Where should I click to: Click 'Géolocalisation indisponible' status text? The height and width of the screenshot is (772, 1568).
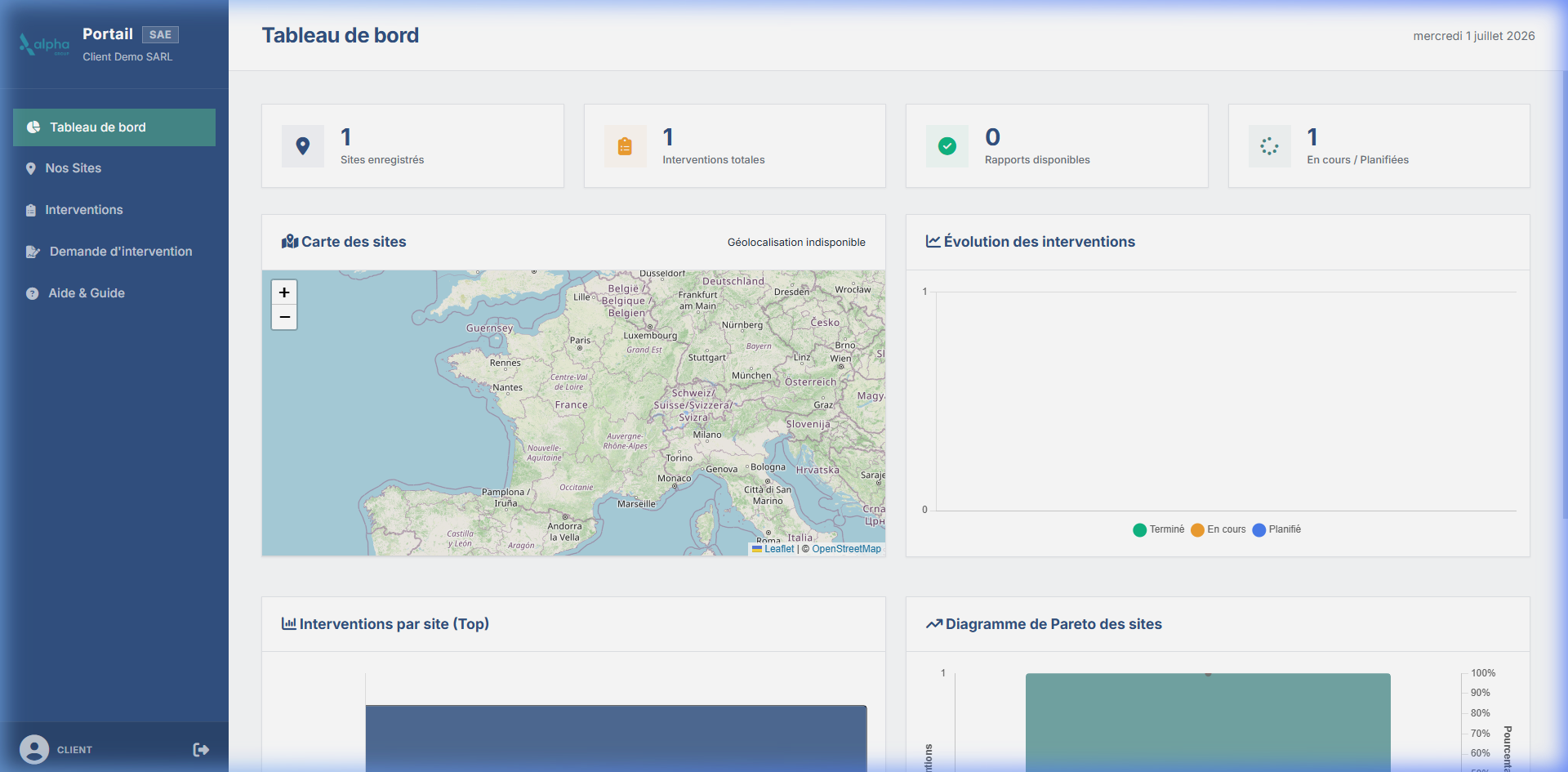coord(796,243)
